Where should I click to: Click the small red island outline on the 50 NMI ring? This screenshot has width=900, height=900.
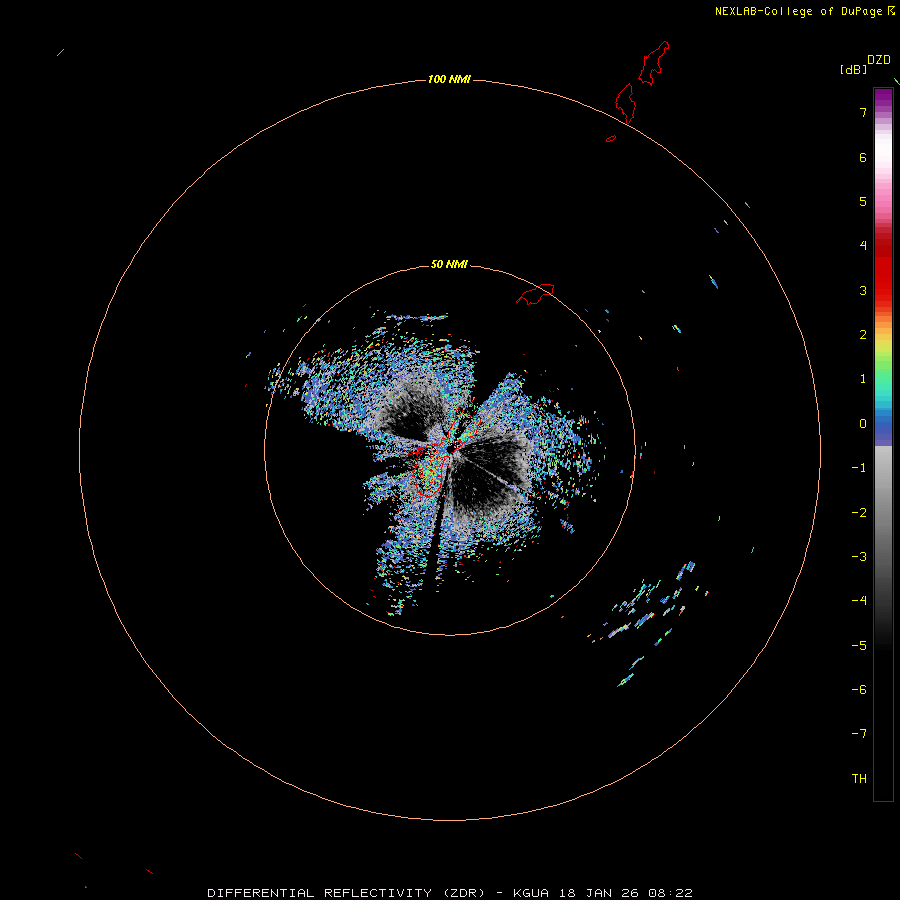(535, 294)
